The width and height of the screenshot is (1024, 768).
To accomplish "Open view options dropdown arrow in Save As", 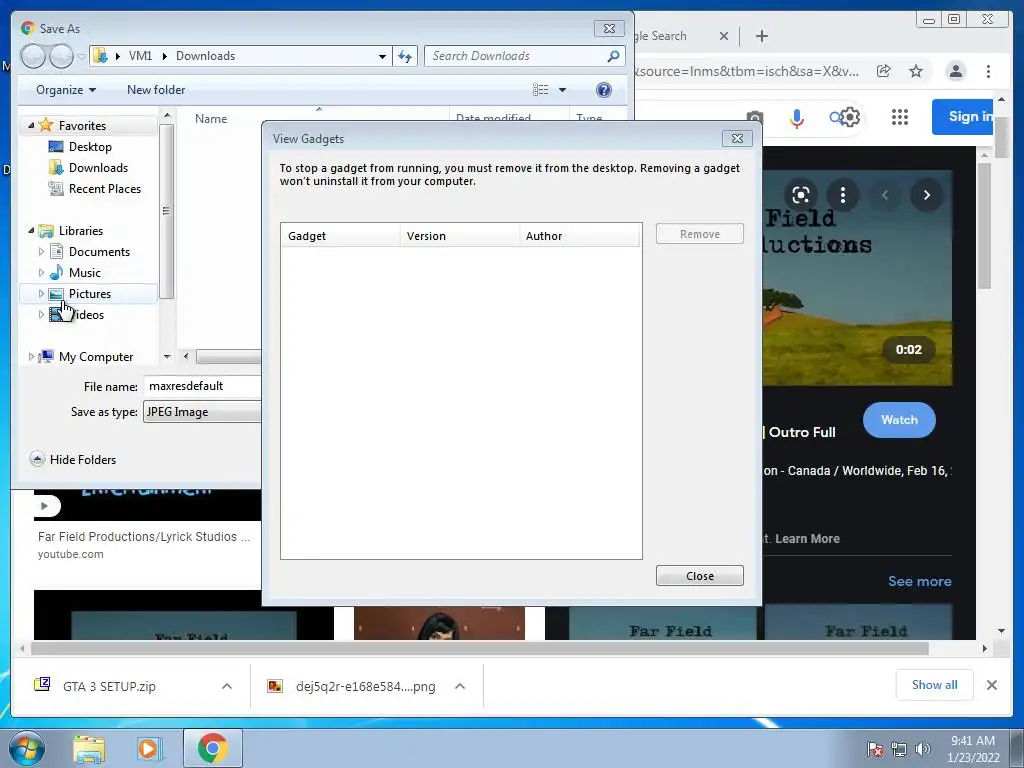I will (562, 90).
